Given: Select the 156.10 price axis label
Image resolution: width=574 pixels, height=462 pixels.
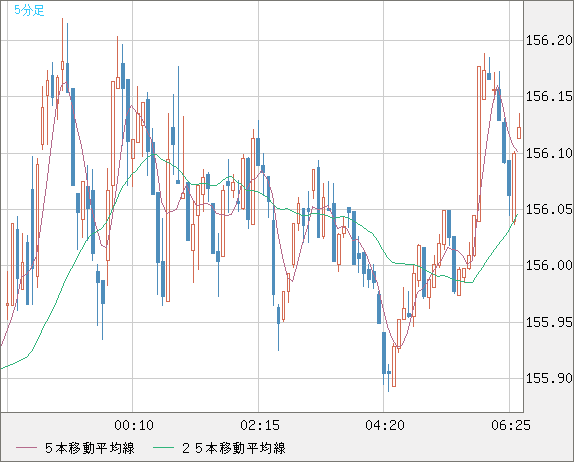Looking at the screenshot, I should pos(549,153).
